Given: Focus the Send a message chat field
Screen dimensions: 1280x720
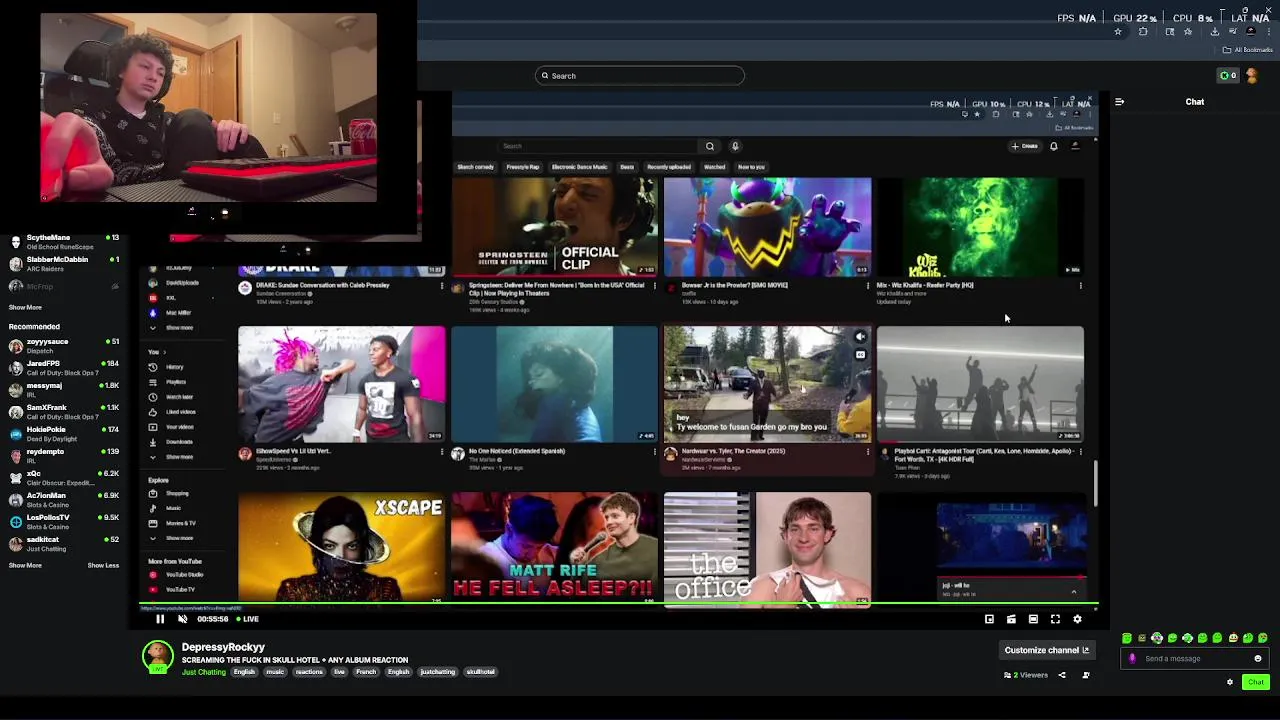Looking at the screenshot, I should click(1195, 658).
